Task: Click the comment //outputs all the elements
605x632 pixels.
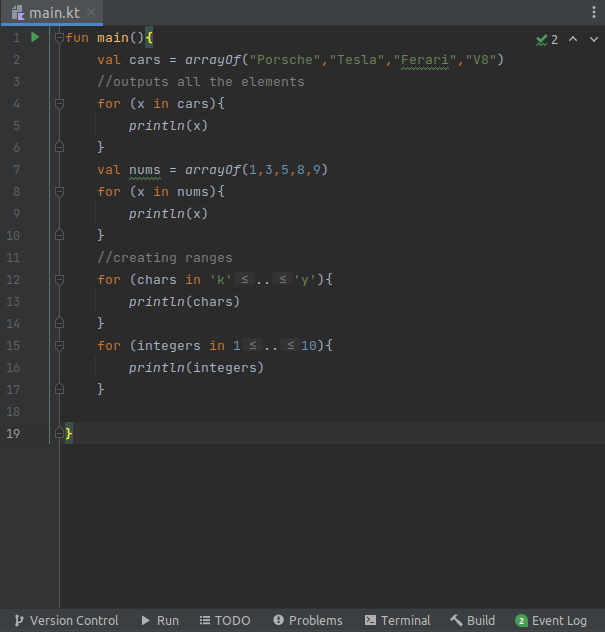Action: pos(201,82)
